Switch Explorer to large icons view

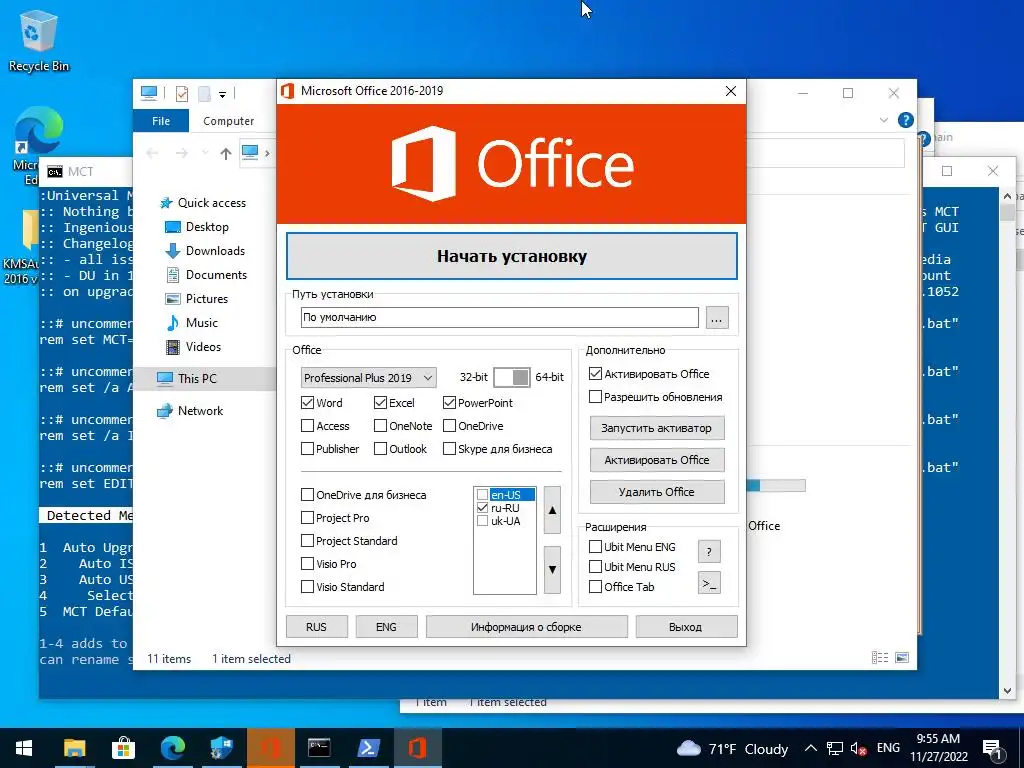point(902,658)
